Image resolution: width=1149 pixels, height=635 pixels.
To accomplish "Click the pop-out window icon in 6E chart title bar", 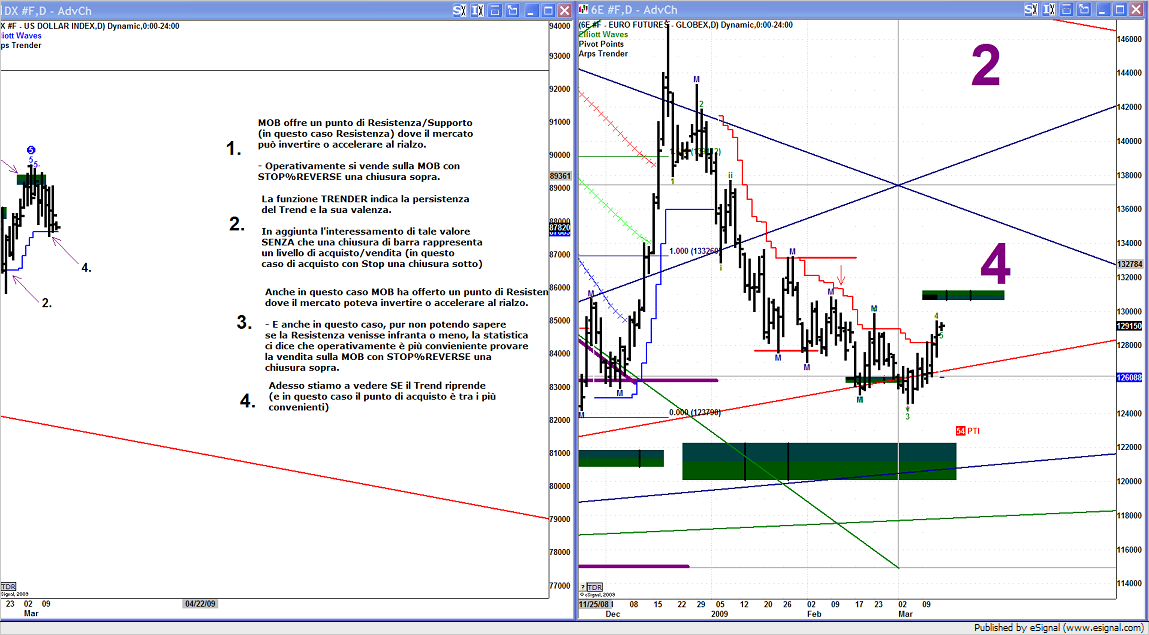I will (x=1084, y=9).
